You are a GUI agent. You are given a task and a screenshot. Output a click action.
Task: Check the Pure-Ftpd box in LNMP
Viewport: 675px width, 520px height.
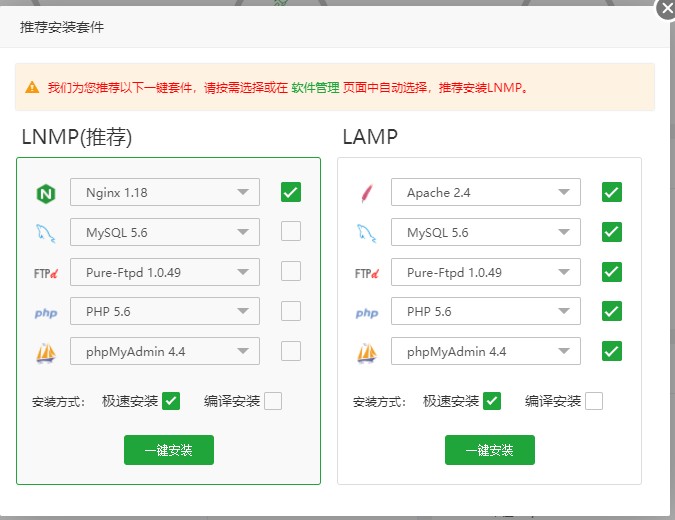click(x=291, y=271)
